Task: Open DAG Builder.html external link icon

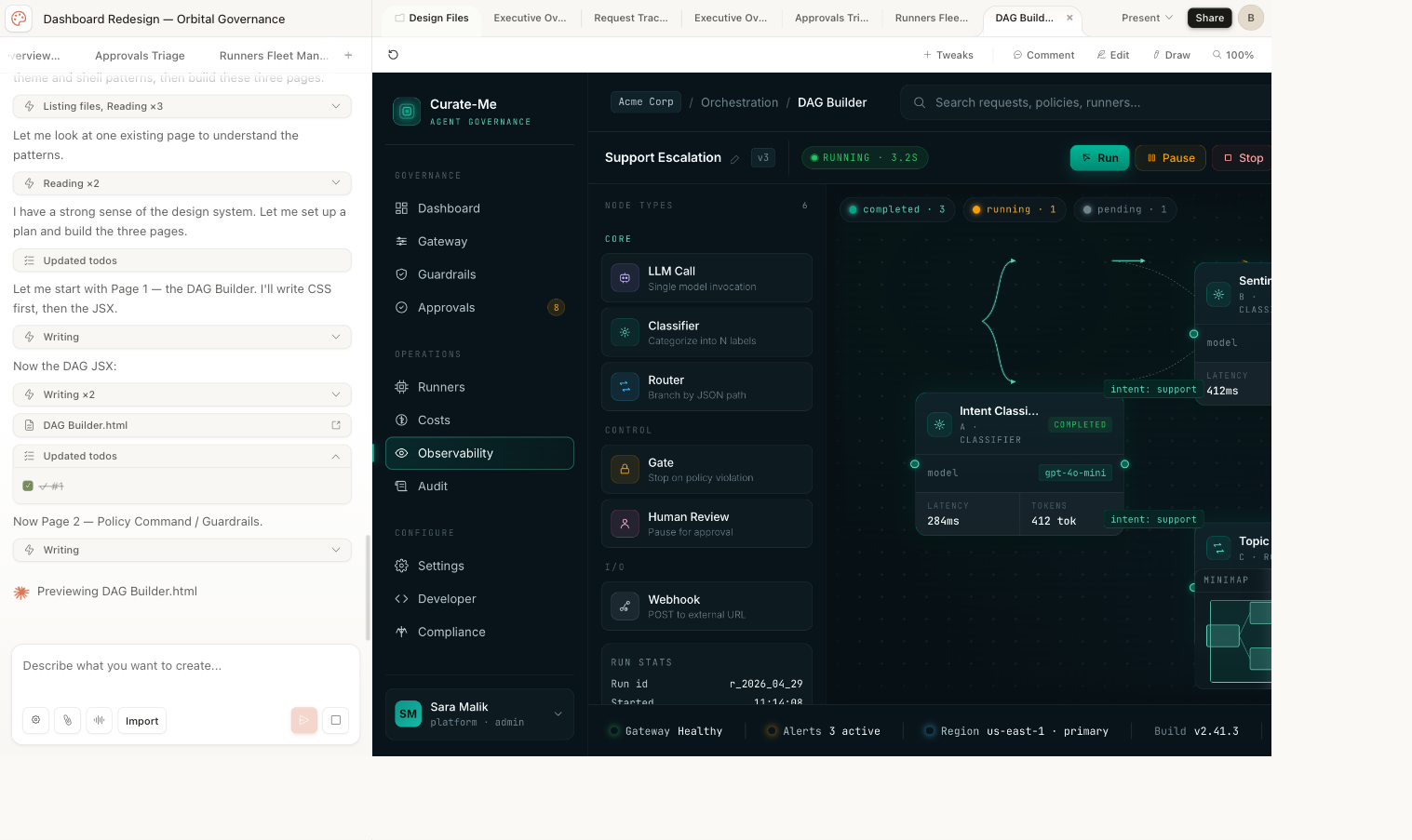Action: tap(336, 425)
